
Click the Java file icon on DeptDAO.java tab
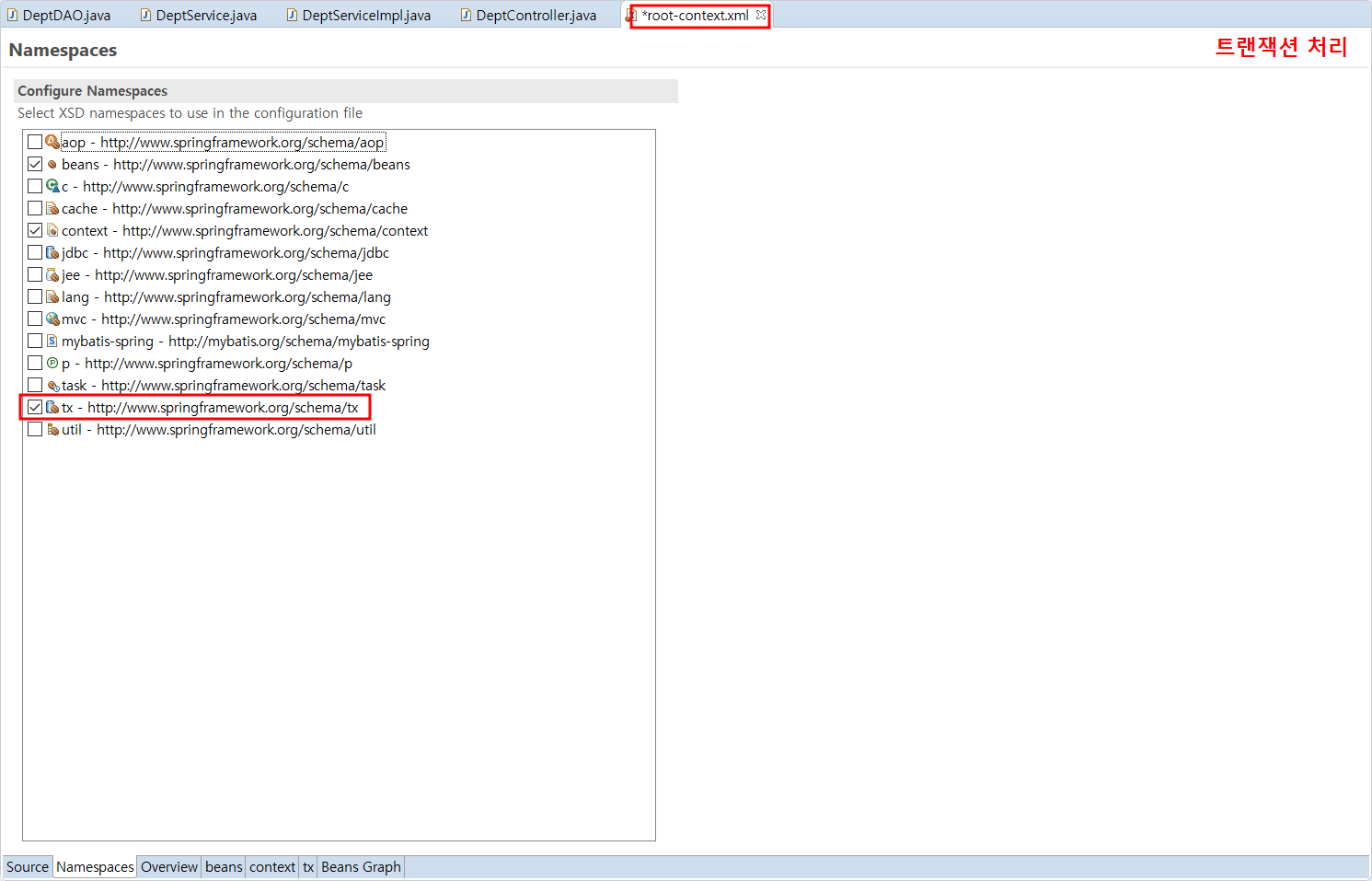pyautogui.click(x=12, y=15)
